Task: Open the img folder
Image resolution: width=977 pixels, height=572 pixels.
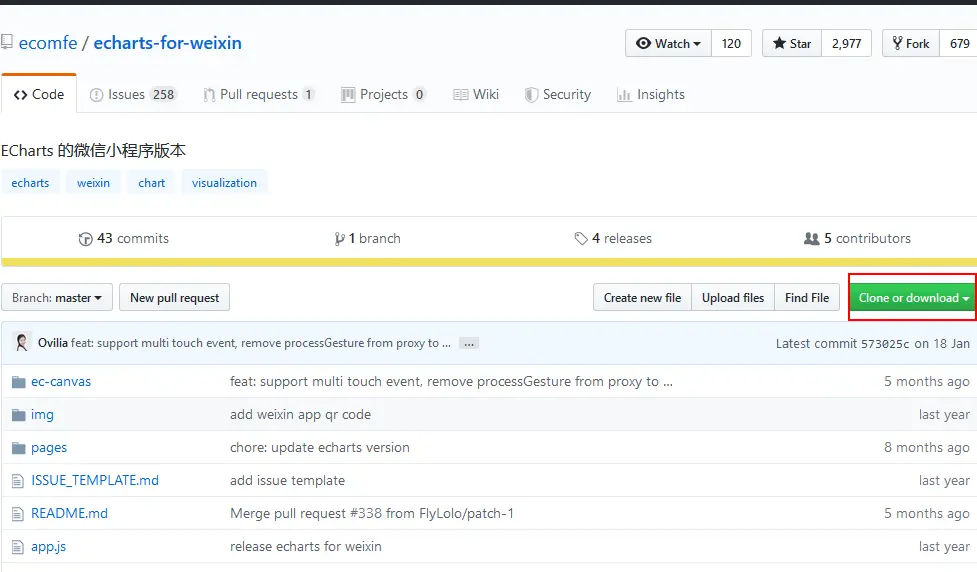Action: click(42, 414)
